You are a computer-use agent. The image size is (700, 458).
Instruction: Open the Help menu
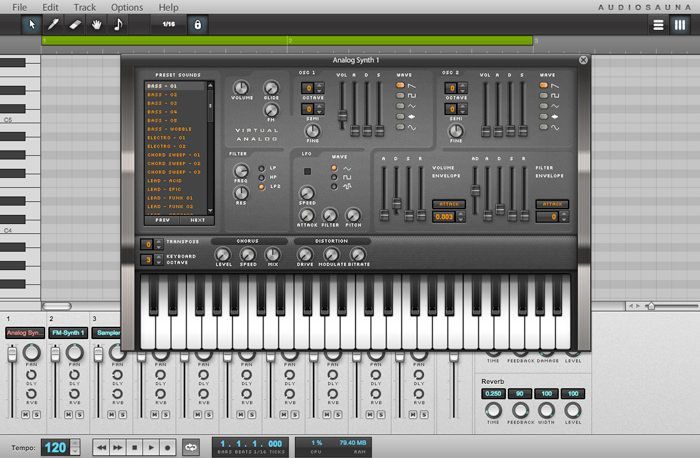pos(168,7)
